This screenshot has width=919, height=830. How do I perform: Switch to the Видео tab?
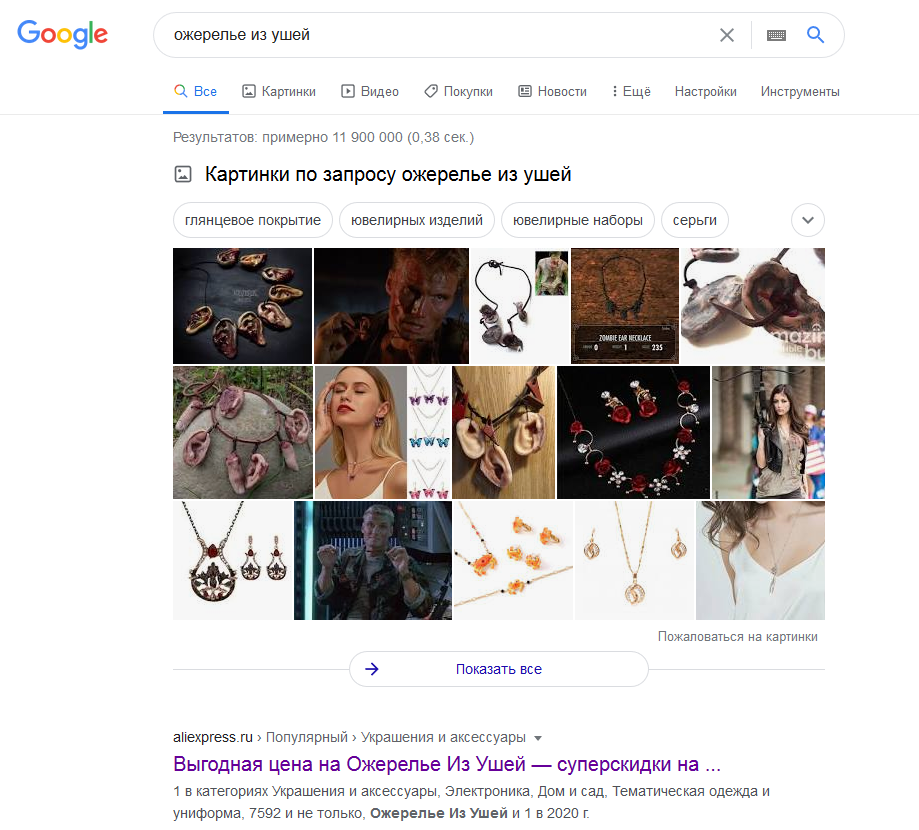click(370, 91)
